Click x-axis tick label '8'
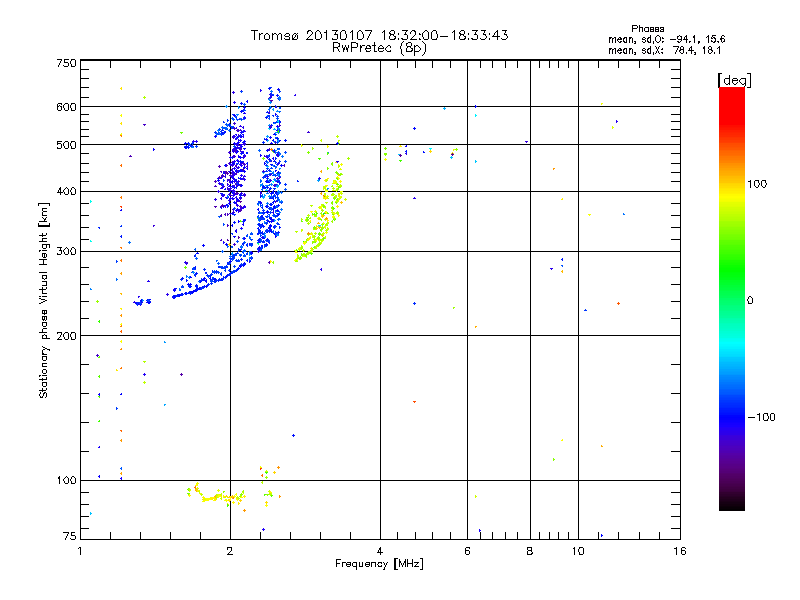800x600 pixels. point(530,551)
